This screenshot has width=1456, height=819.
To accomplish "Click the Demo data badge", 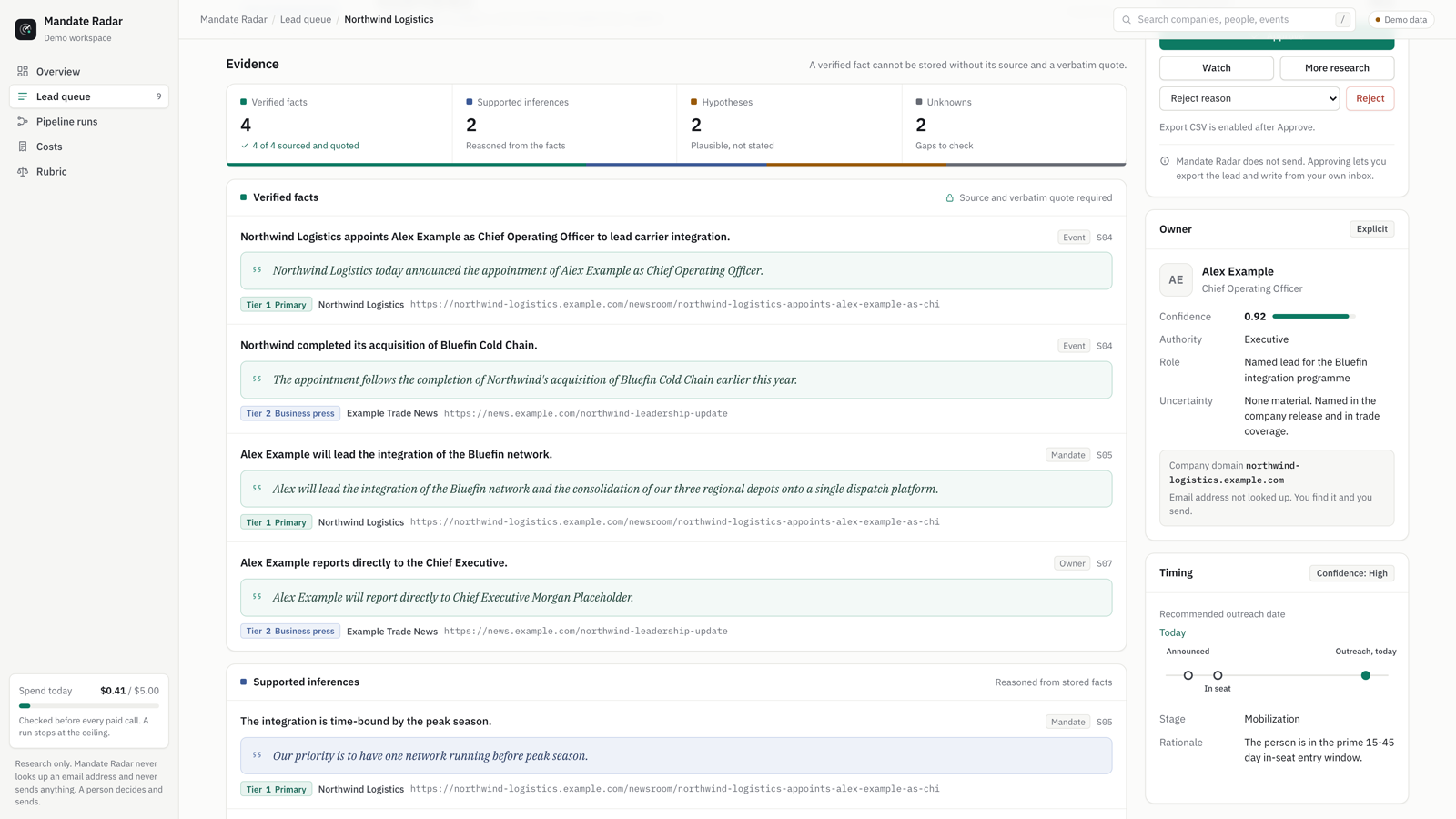I will pos(1401,19).
